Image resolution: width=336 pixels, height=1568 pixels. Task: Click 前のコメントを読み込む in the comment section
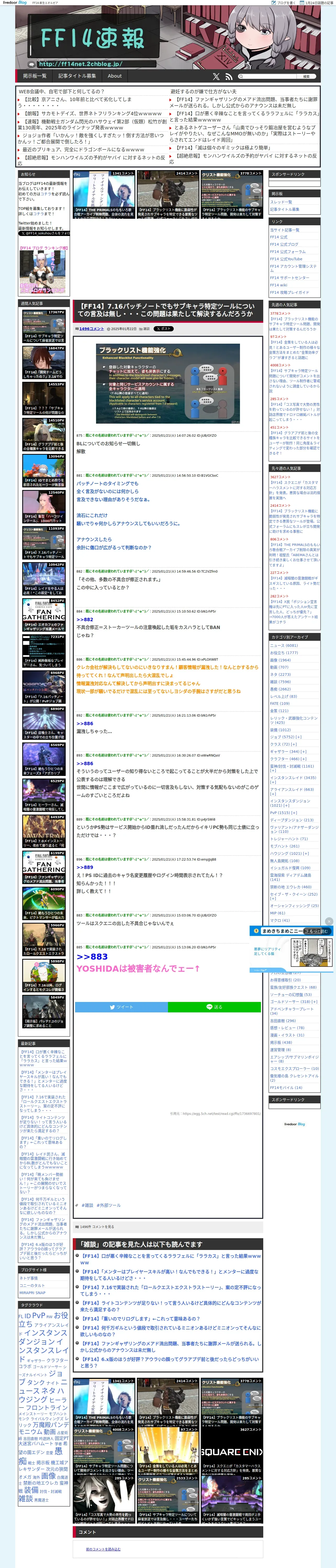pyautogui.click(x=103, y=1549)
